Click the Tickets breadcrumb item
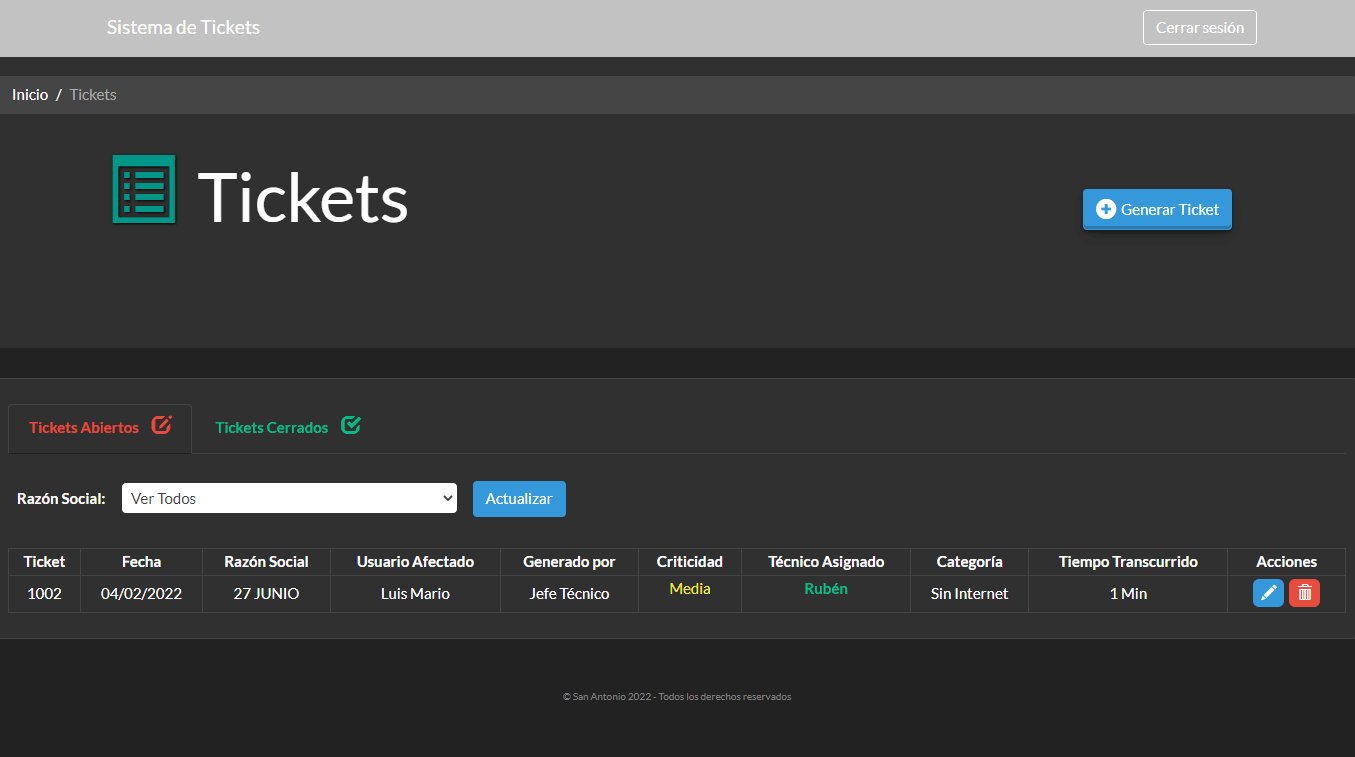1355x757 pixels. click(93, 95)
